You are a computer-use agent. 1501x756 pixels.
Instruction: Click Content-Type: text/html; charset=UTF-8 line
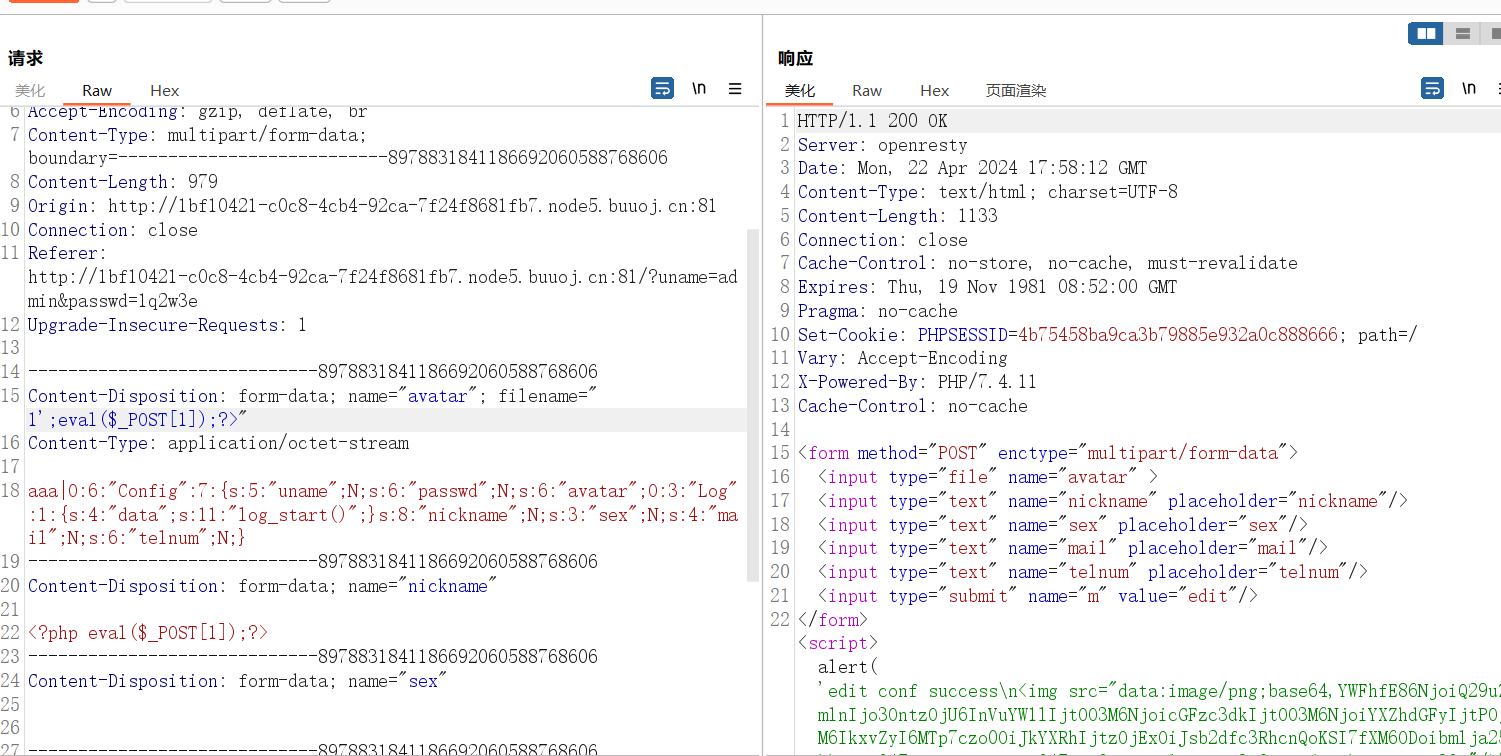(x=988, y=192)
